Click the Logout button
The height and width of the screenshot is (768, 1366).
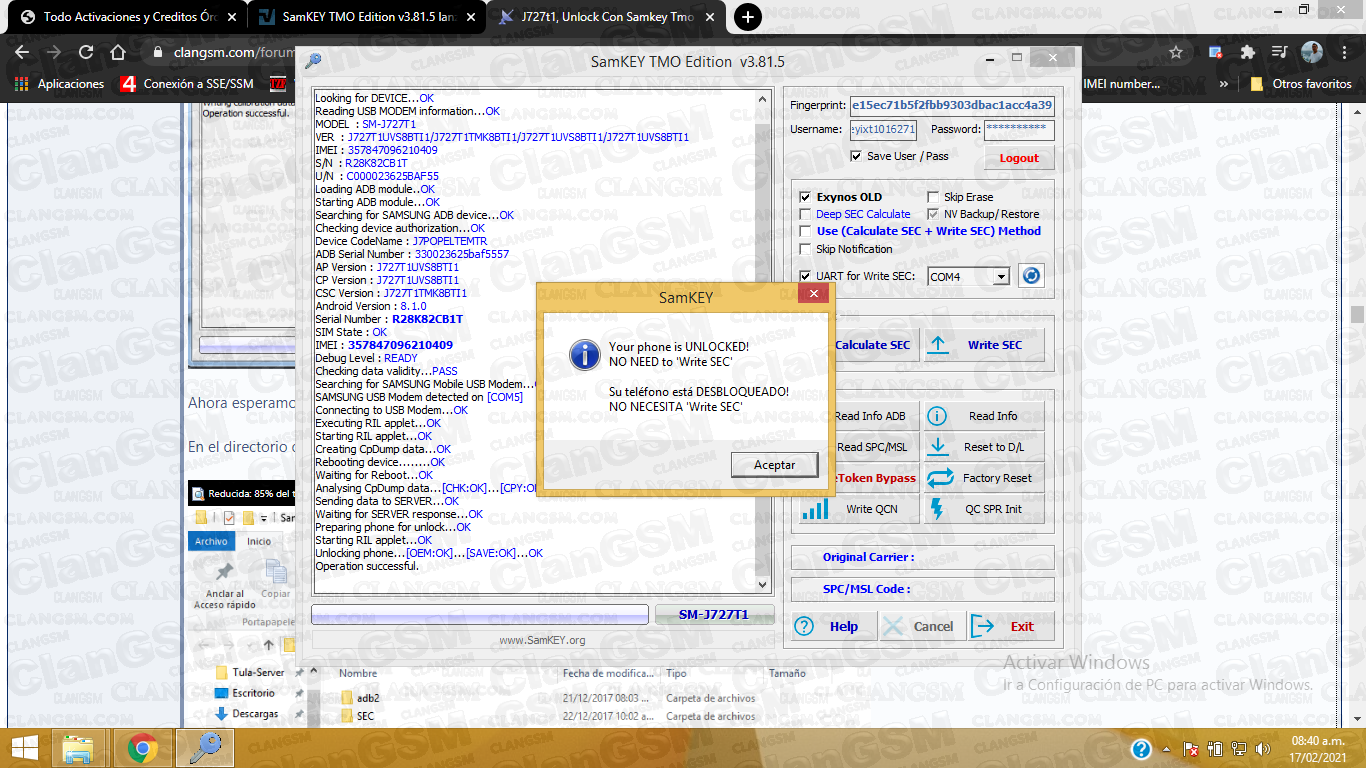click(x=1019, y=158)
